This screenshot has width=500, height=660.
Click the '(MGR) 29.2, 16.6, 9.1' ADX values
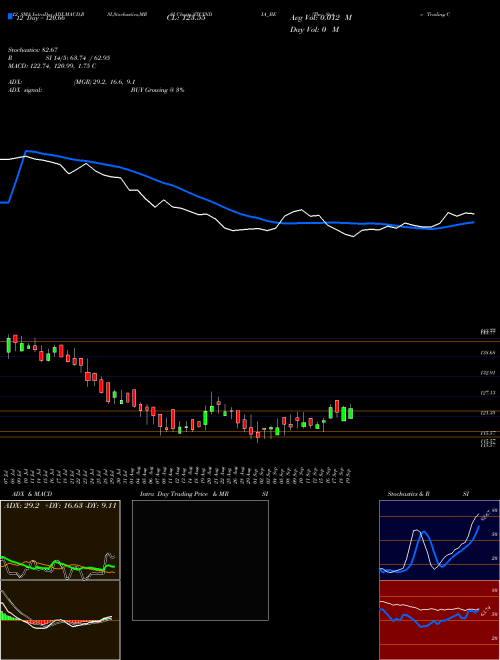click(x=104, y=82)
